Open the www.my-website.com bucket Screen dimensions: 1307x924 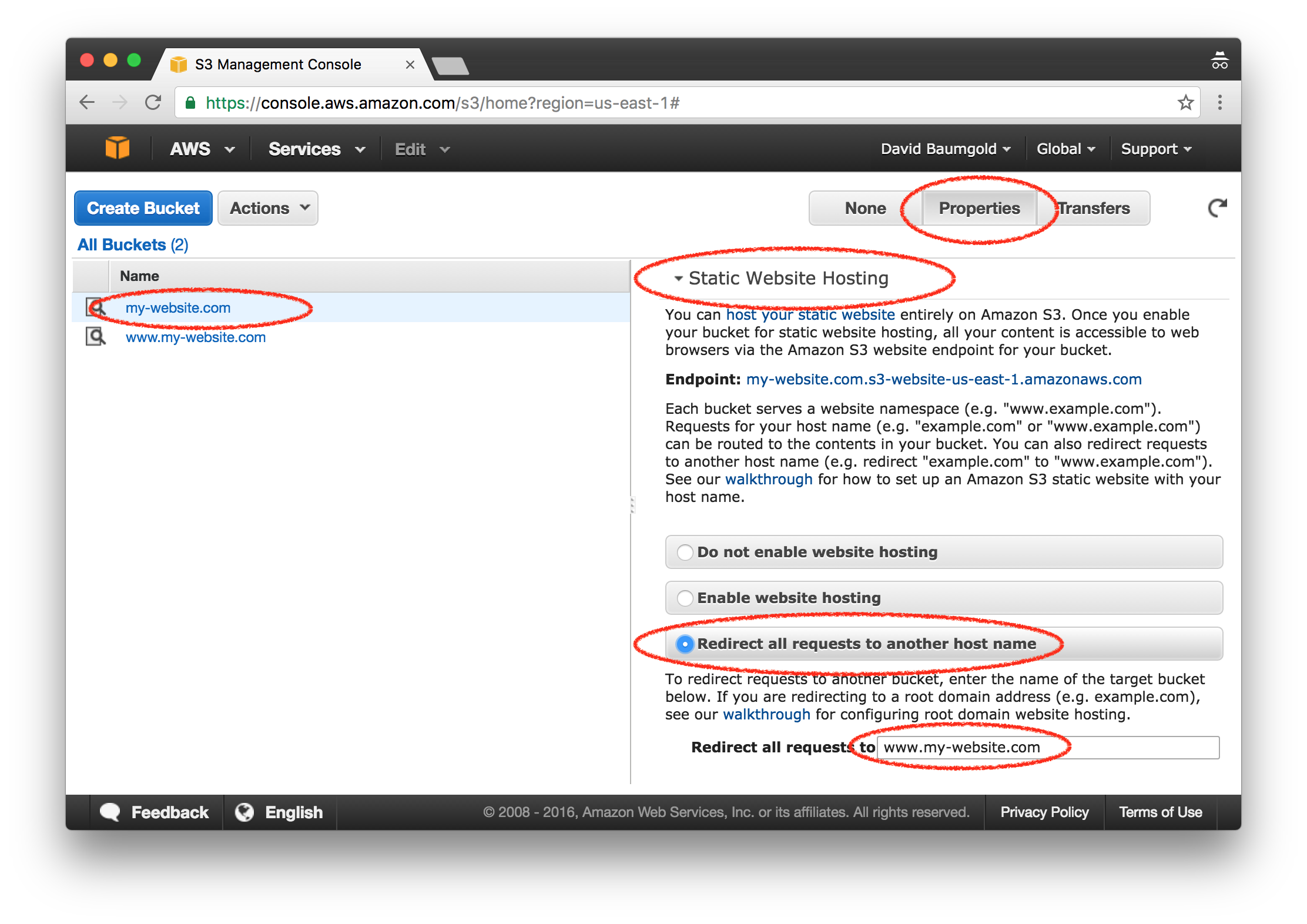[196, 337]
